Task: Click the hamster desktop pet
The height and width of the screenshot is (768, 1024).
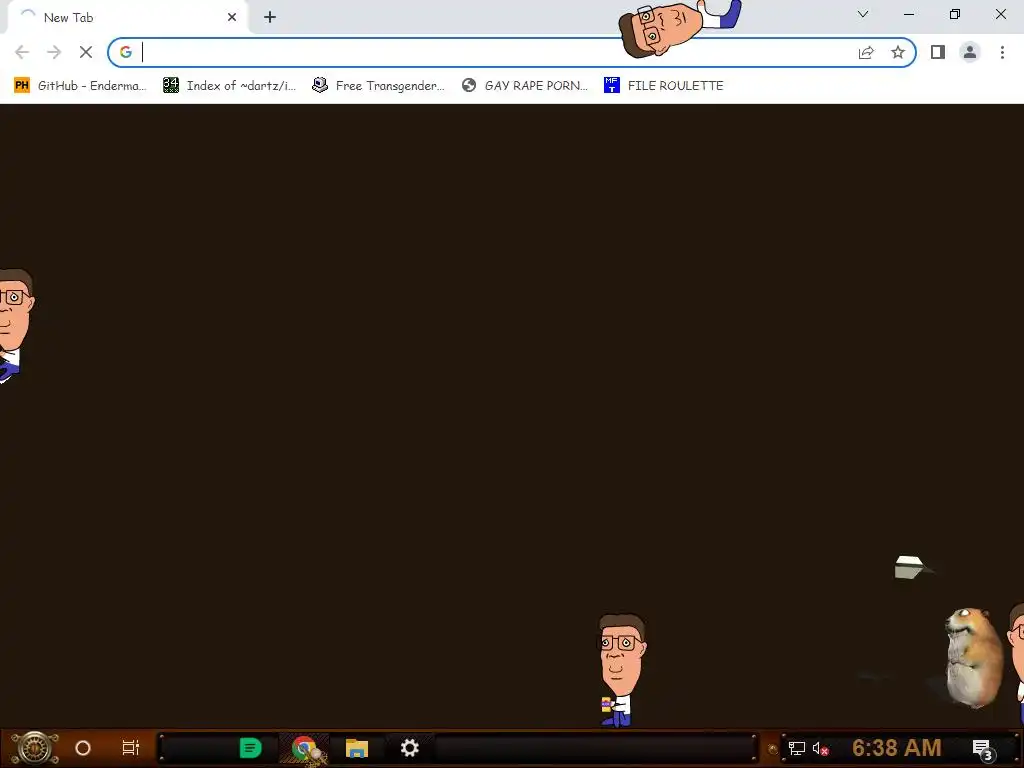Action: 973,657
